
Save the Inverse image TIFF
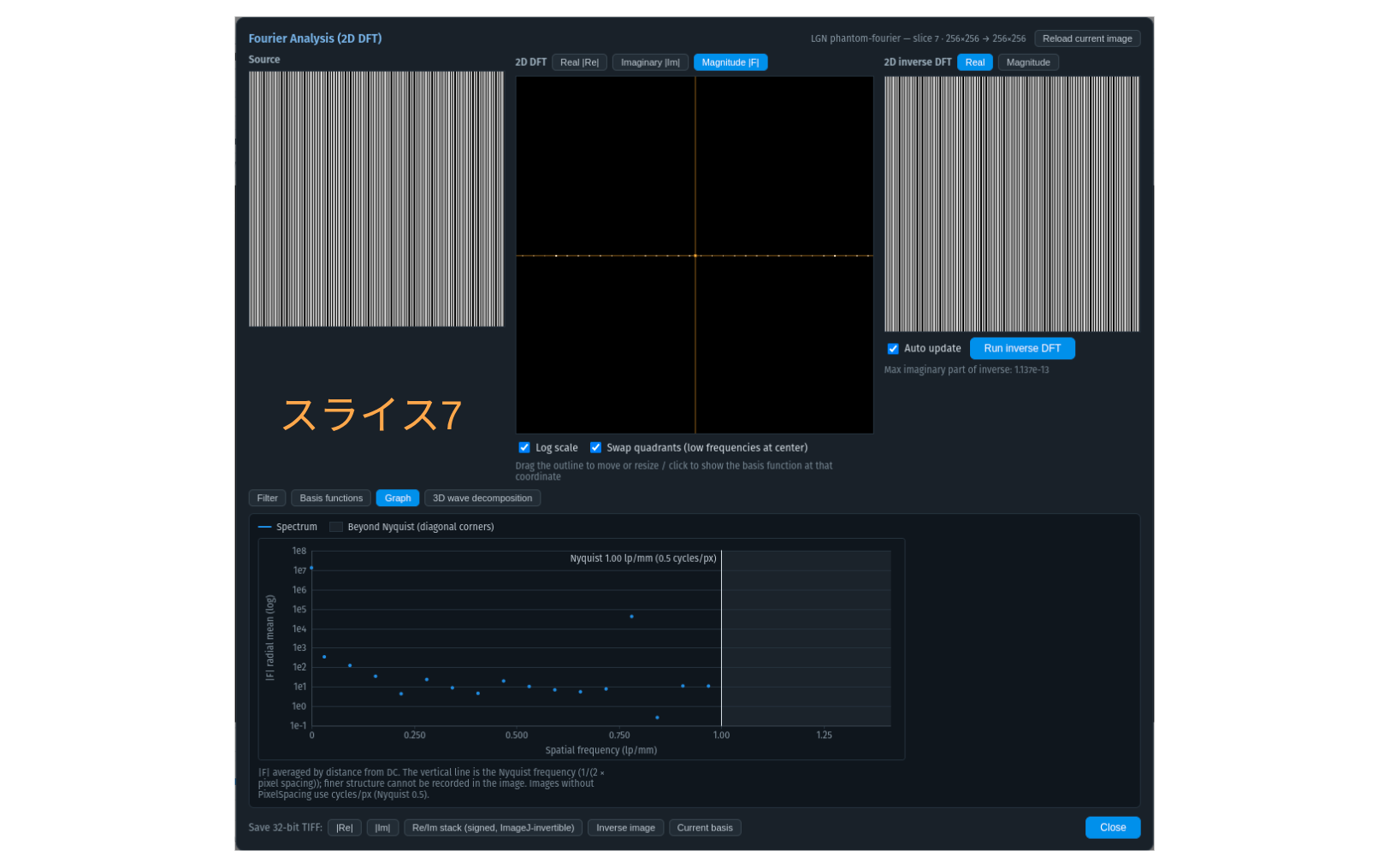625,828
